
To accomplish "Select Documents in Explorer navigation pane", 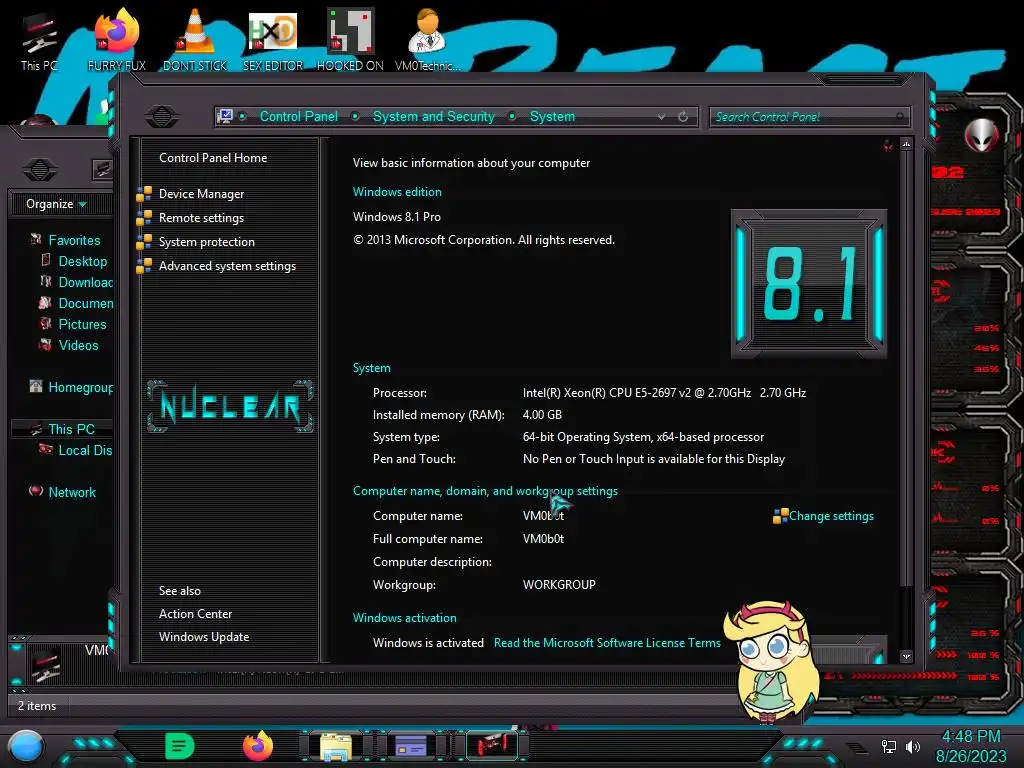I will 85,303.
